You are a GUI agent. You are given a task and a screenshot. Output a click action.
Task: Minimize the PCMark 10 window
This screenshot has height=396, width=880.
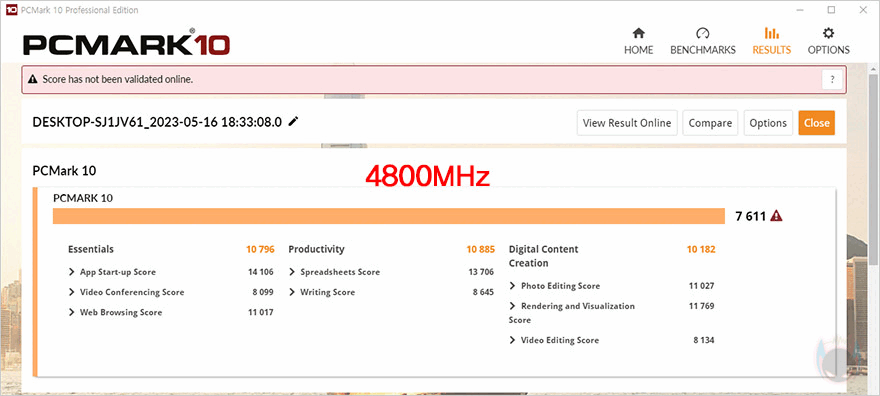[x=801, y=10]
